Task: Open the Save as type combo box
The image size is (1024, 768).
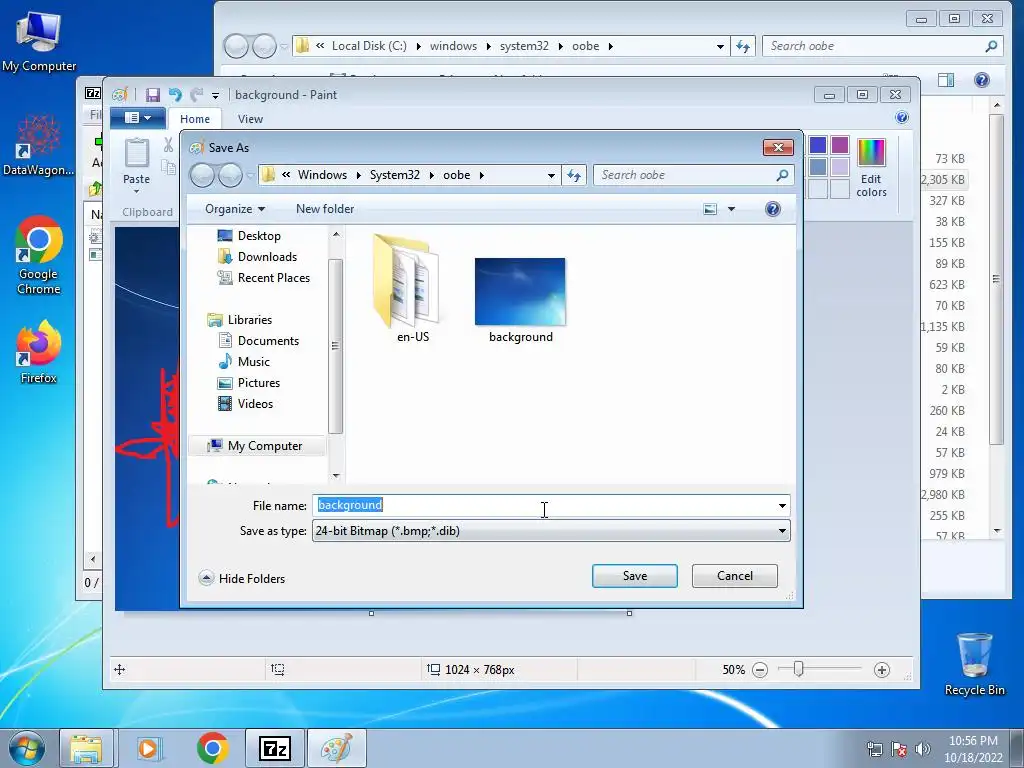Action: point(551,531)
